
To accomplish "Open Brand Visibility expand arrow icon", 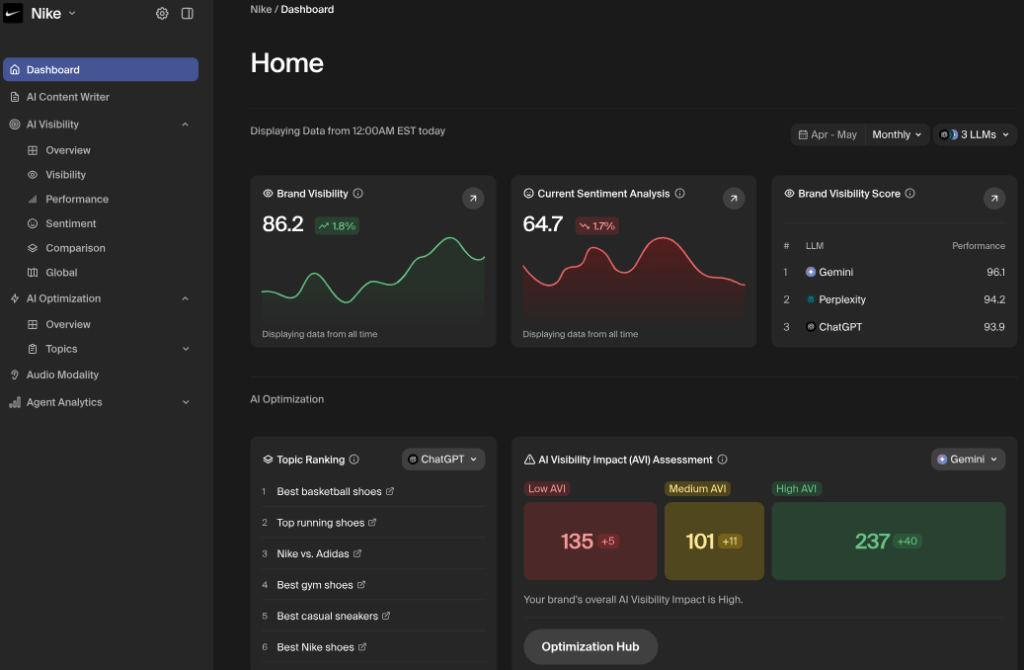I will 472,199.
